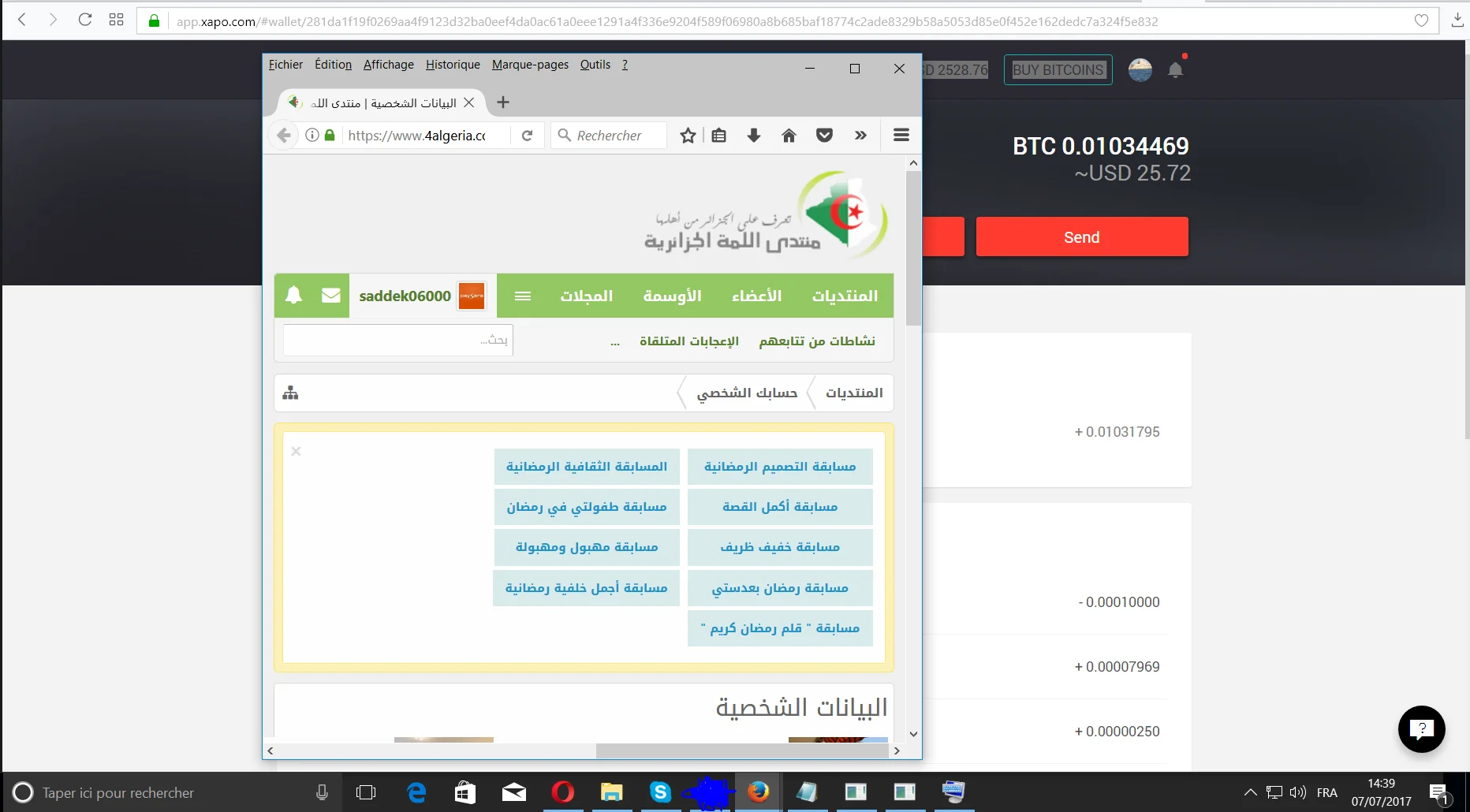Click the BUY BITCOINS button
The image size is (1470, 812).
1057,69
